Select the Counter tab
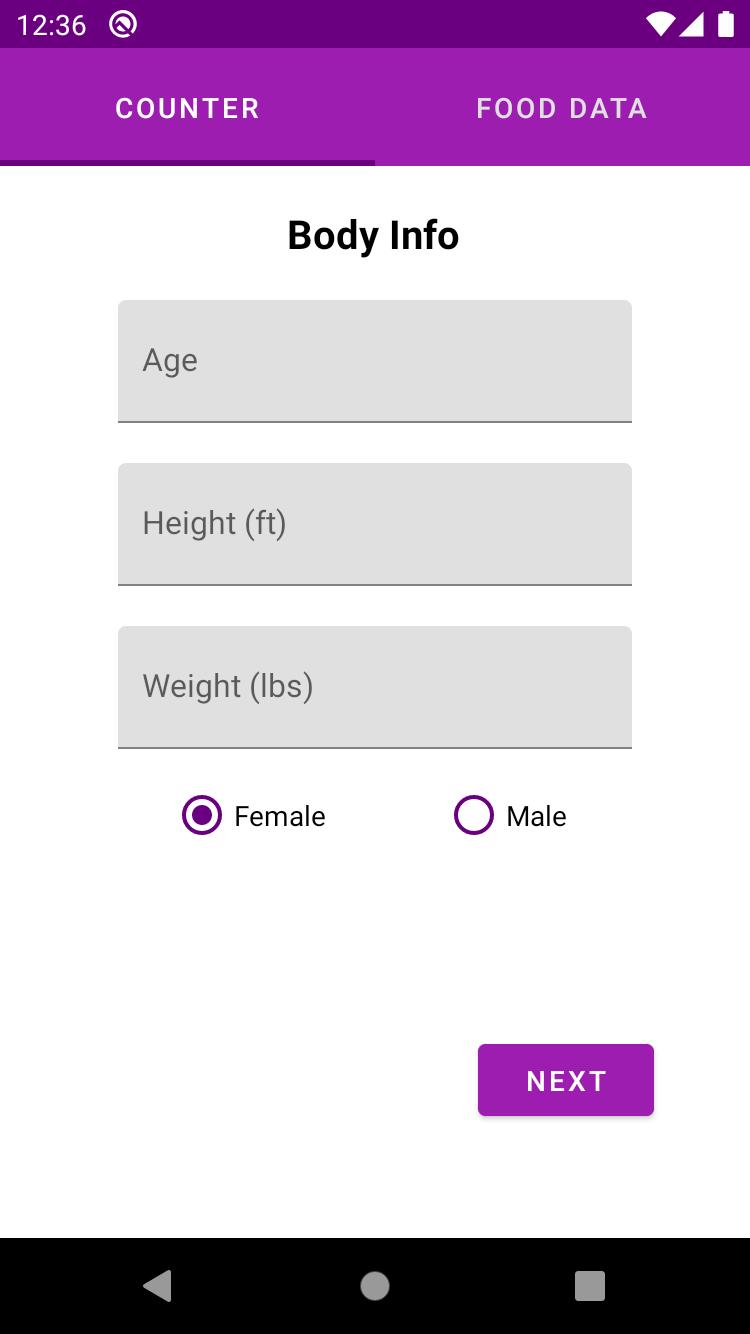The height and width of the screenshot is (1334, 750). point(187,108)
